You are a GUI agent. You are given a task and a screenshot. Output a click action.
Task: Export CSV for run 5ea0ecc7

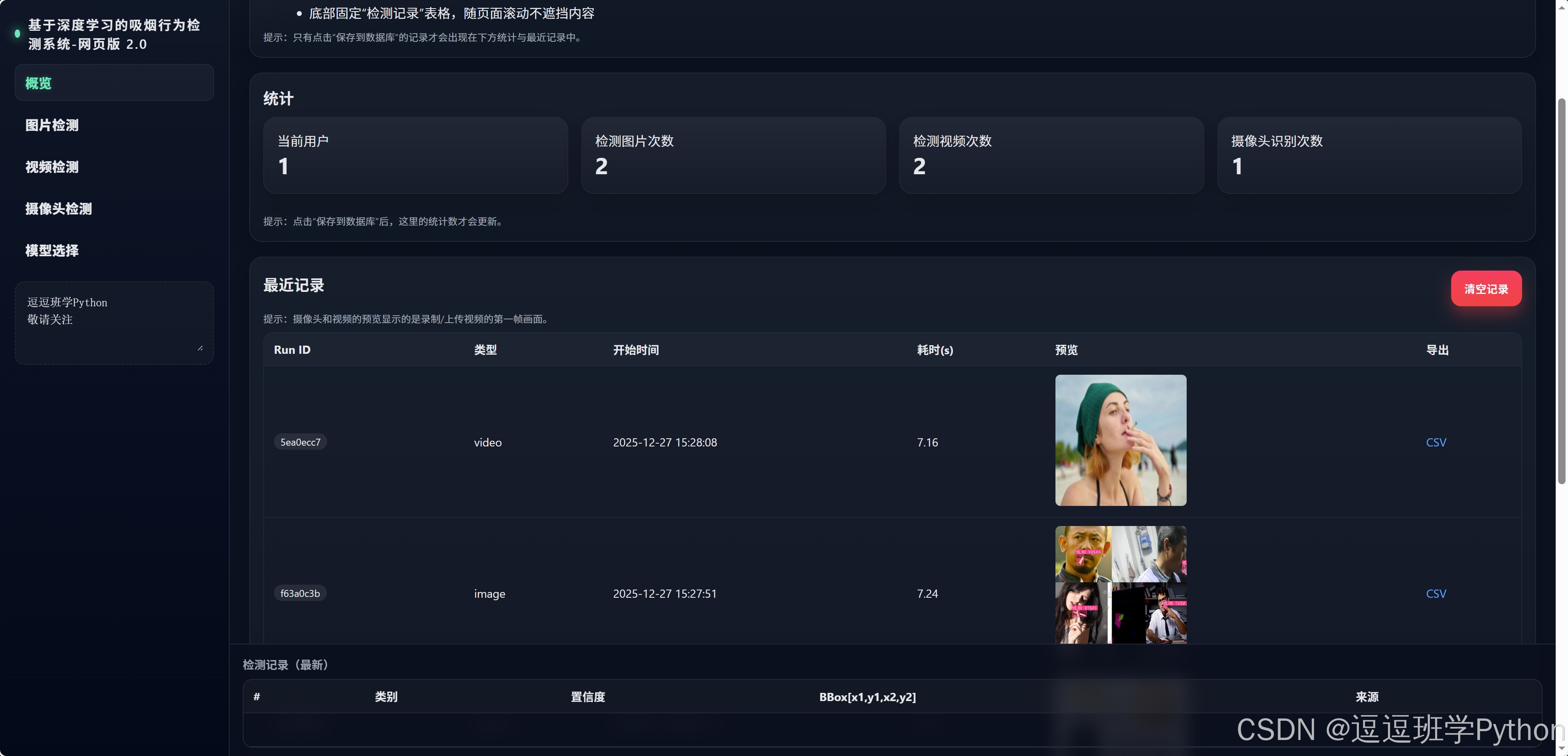(1436, 442)
